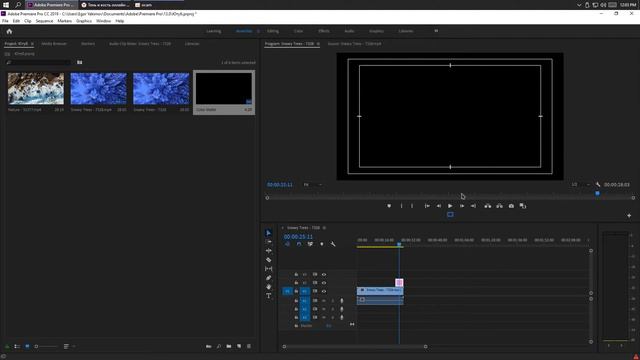Click New Bin in Project panel
The height and width of the screenshot is (360, 640).
(229, 347)
